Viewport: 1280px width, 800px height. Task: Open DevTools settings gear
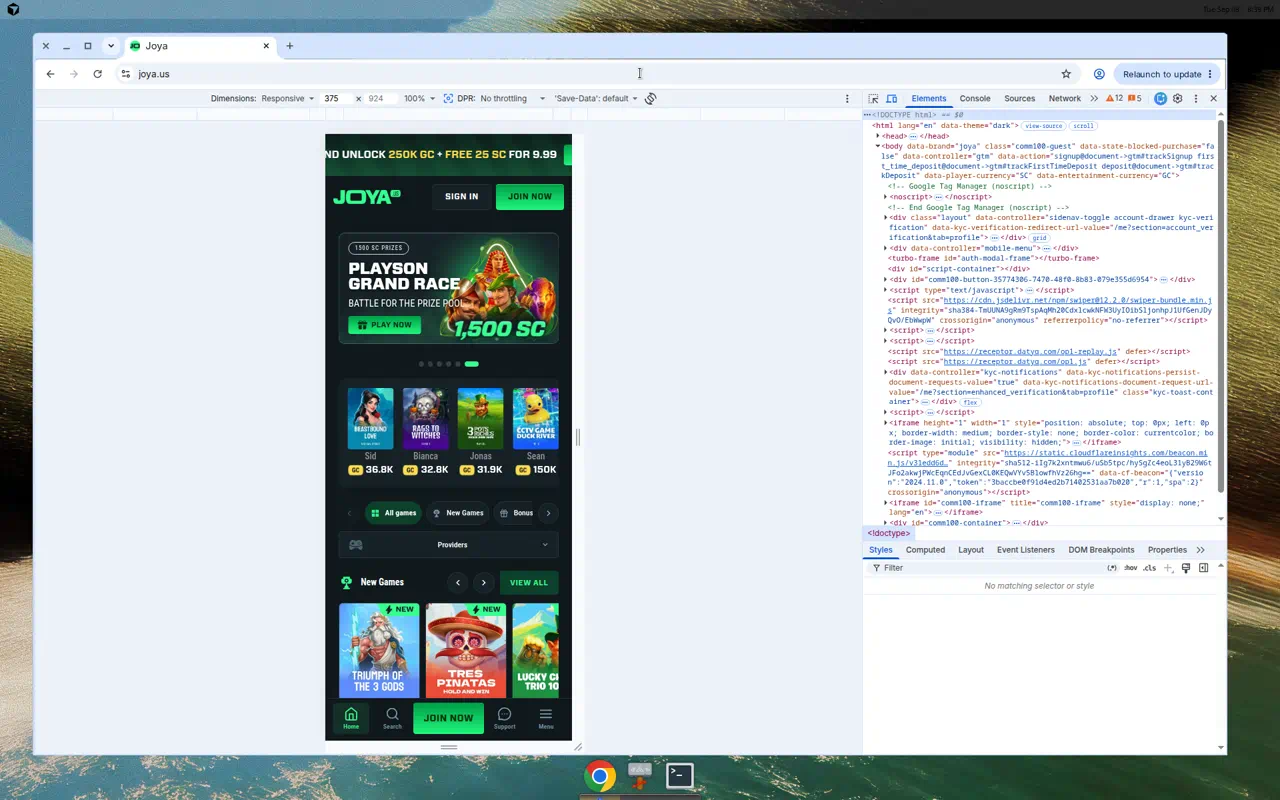coord(1178,99)
